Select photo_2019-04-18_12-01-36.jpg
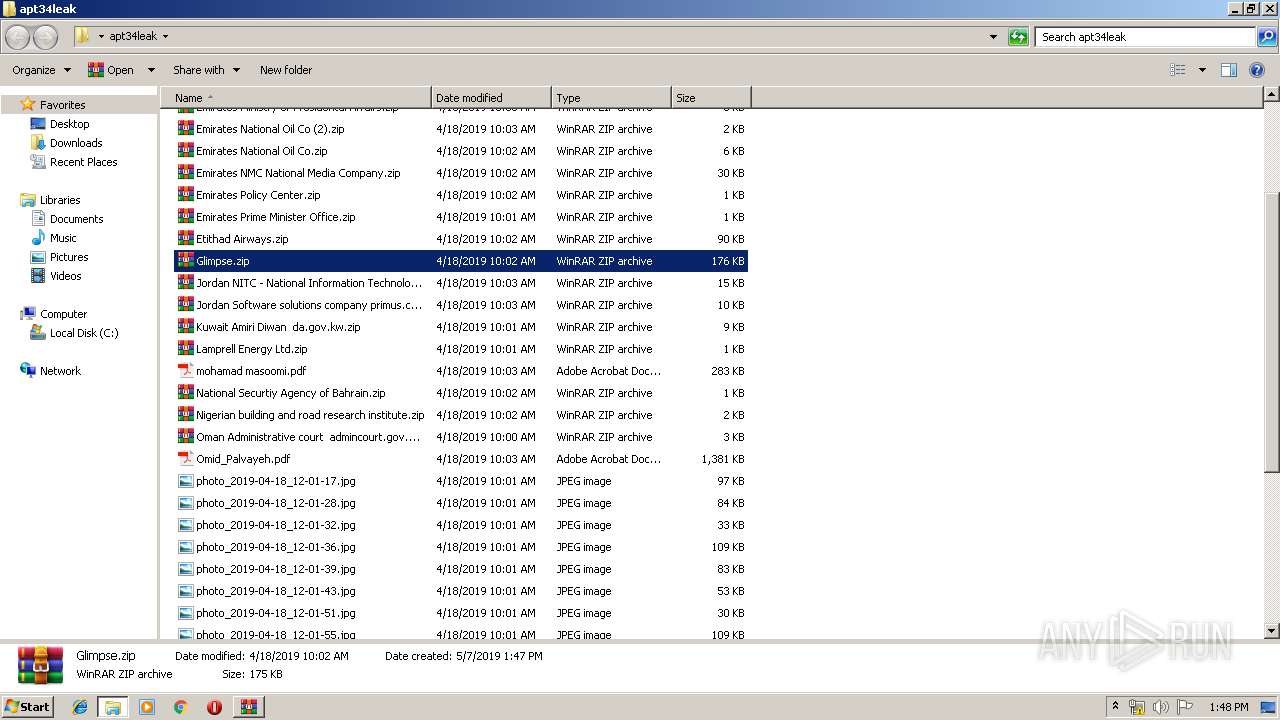This screenshot has width=1280, height=720. click(275, 547)
